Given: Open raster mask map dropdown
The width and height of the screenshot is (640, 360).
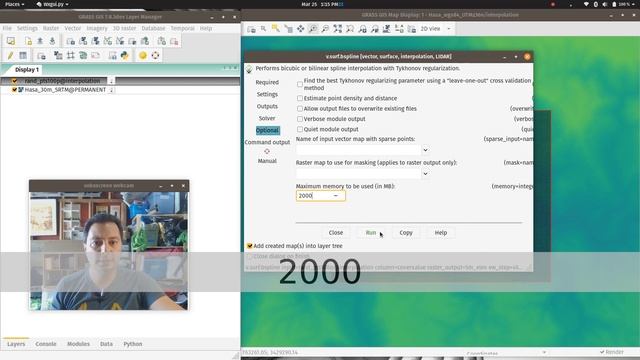Looking at the screenshot, I should coord(425,173).
